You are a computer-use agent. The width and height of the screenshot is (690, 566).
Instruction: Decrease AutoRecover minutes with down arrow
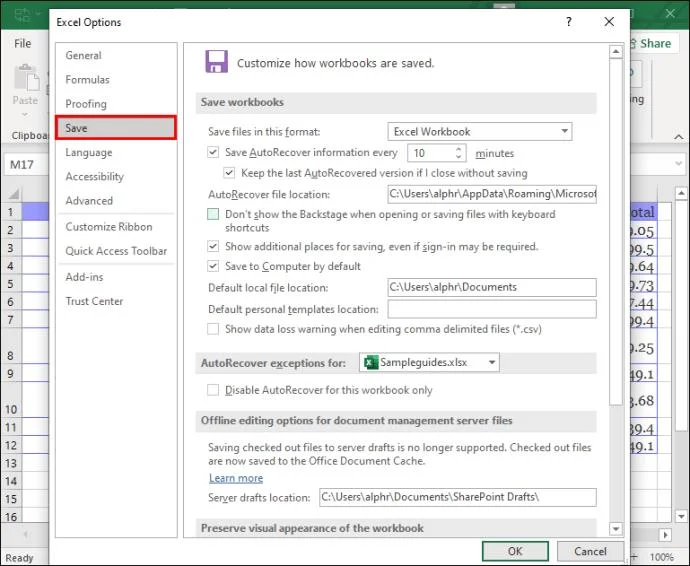[x=459, y=157]
